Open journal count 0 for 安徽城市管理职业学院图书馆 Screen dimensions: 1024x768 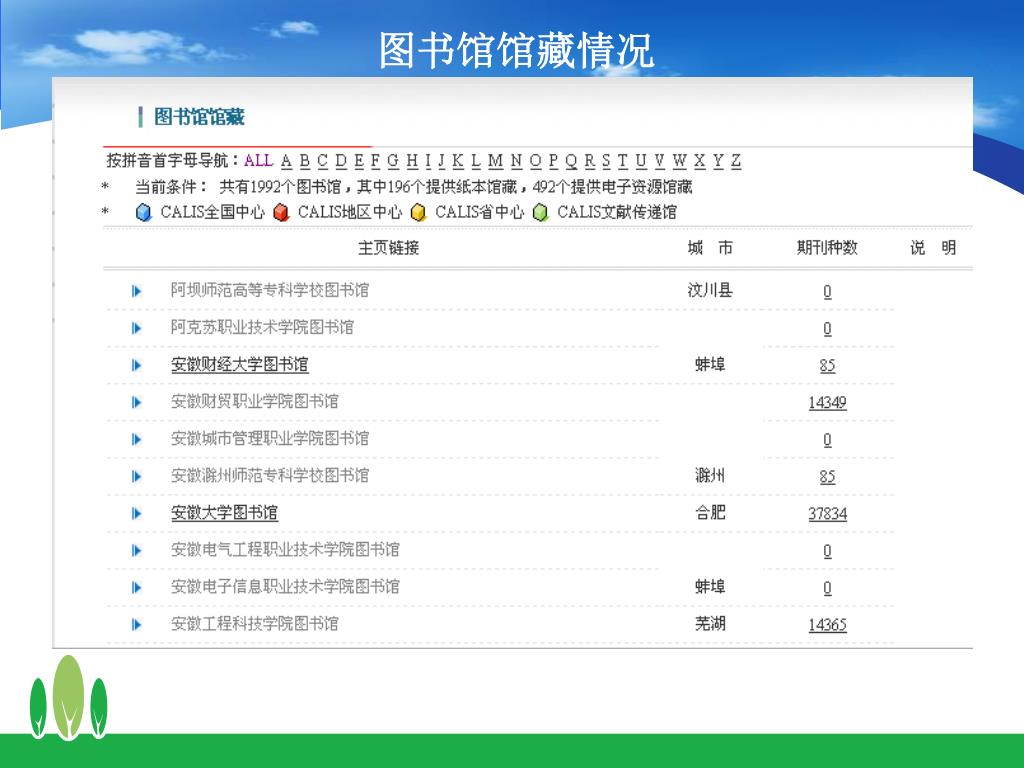(x=827, y=440)
